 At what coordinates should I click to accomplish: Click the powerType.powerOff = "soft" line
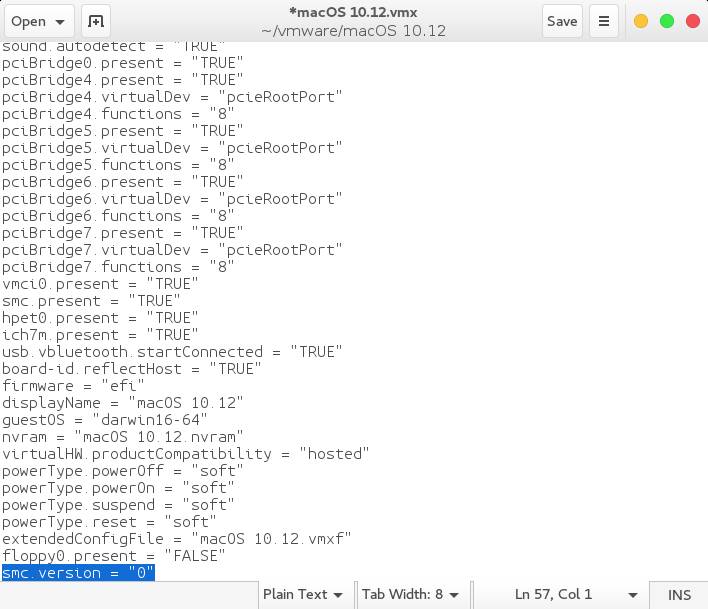coord(122,471)
